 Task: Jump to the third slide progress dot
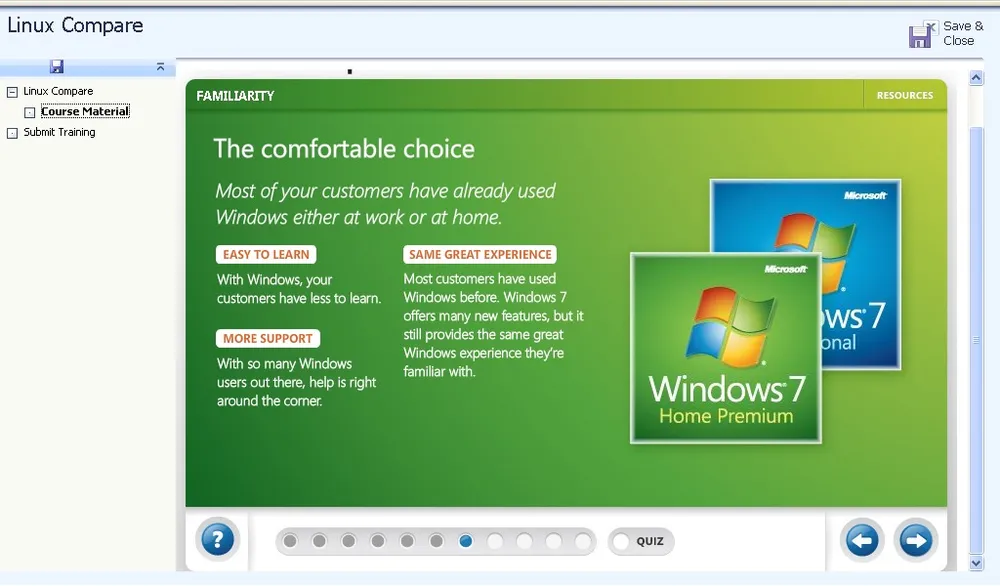[349, 541]
